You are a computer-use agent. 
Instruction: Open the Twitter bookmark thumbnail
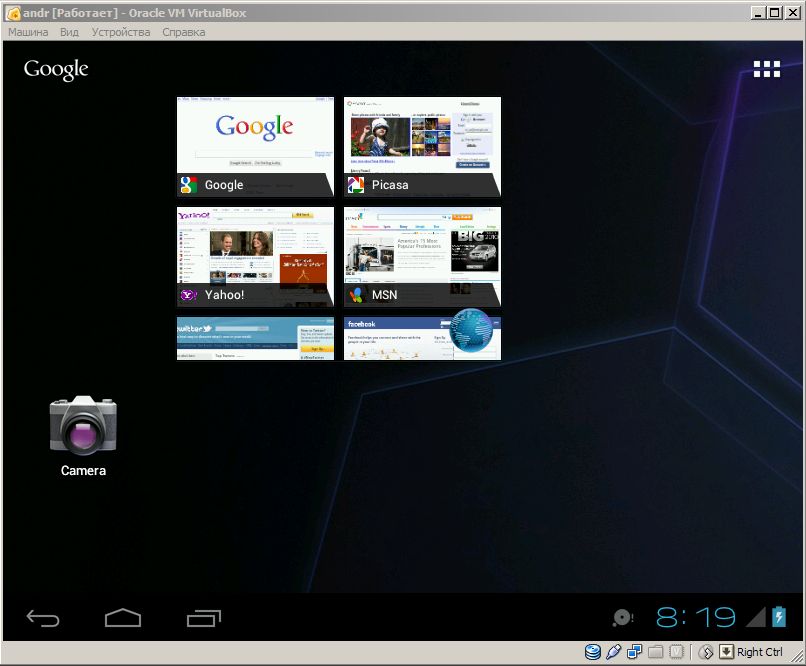[255, 338]
